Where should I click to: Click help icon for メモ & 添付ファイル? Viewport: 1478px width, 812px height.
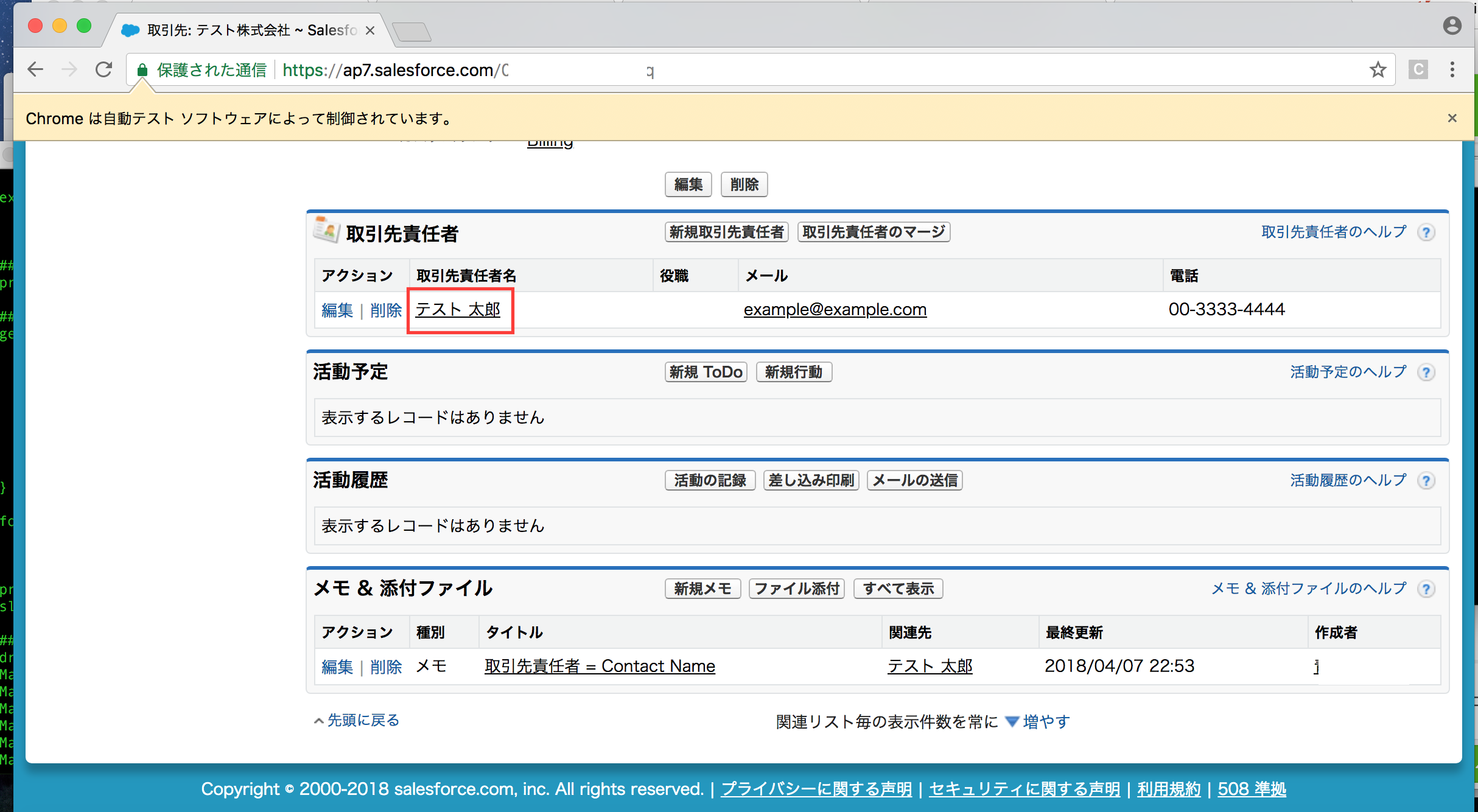point(1426,589)
